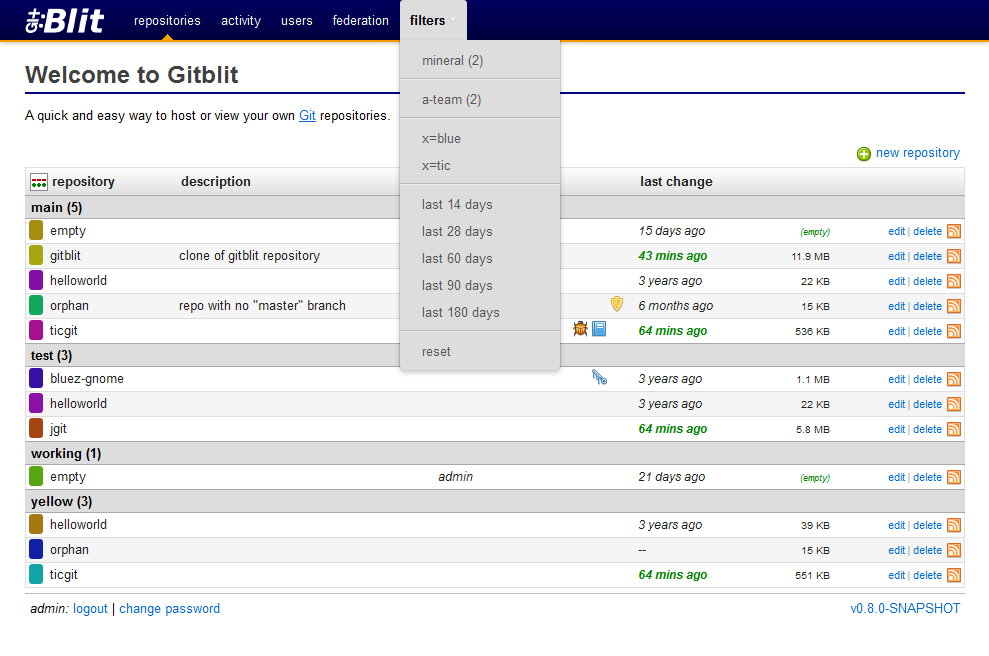The width and height of the screenshot is (989, 656).
Task: Click the green plus new repository icon
Action: [863, 154]
